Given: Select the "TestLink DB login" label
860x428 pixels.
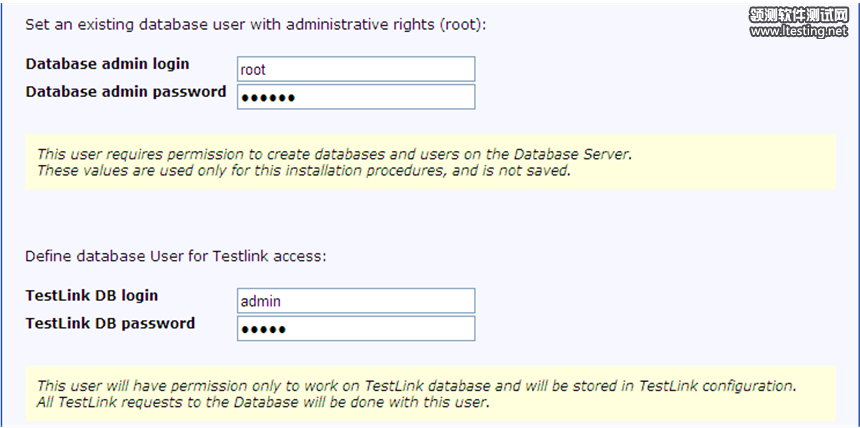Looking at the screenshot, I should pyautogui.click(x=92, y=296).
